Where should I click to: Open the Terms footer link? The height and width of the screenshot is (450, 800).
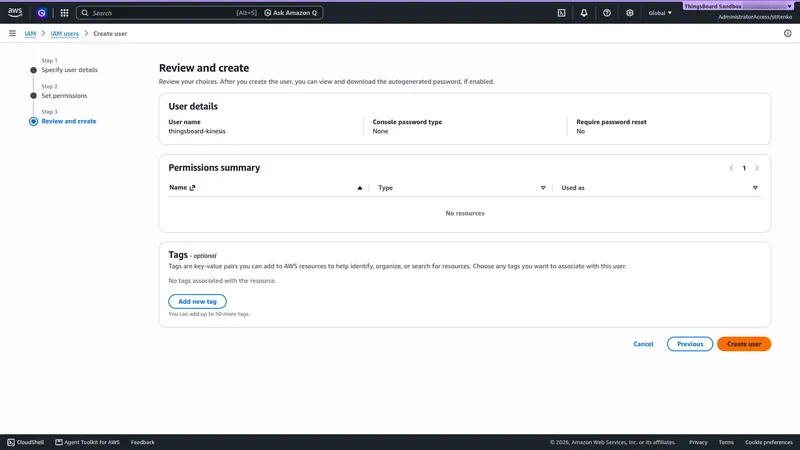726,442
